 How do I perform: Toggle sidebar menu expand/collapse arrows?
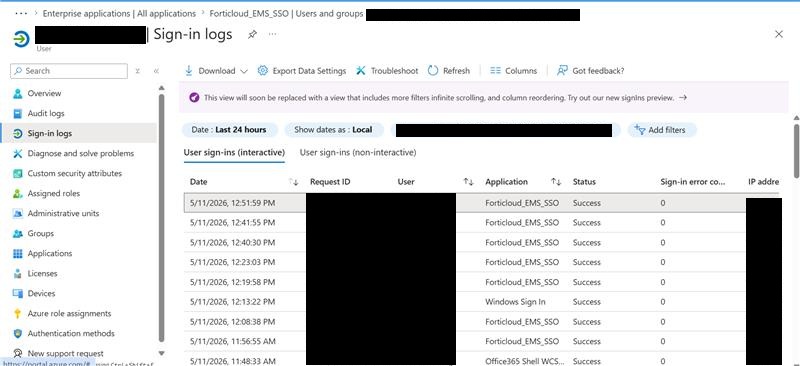pyautogui.click(x=138, y=71)
